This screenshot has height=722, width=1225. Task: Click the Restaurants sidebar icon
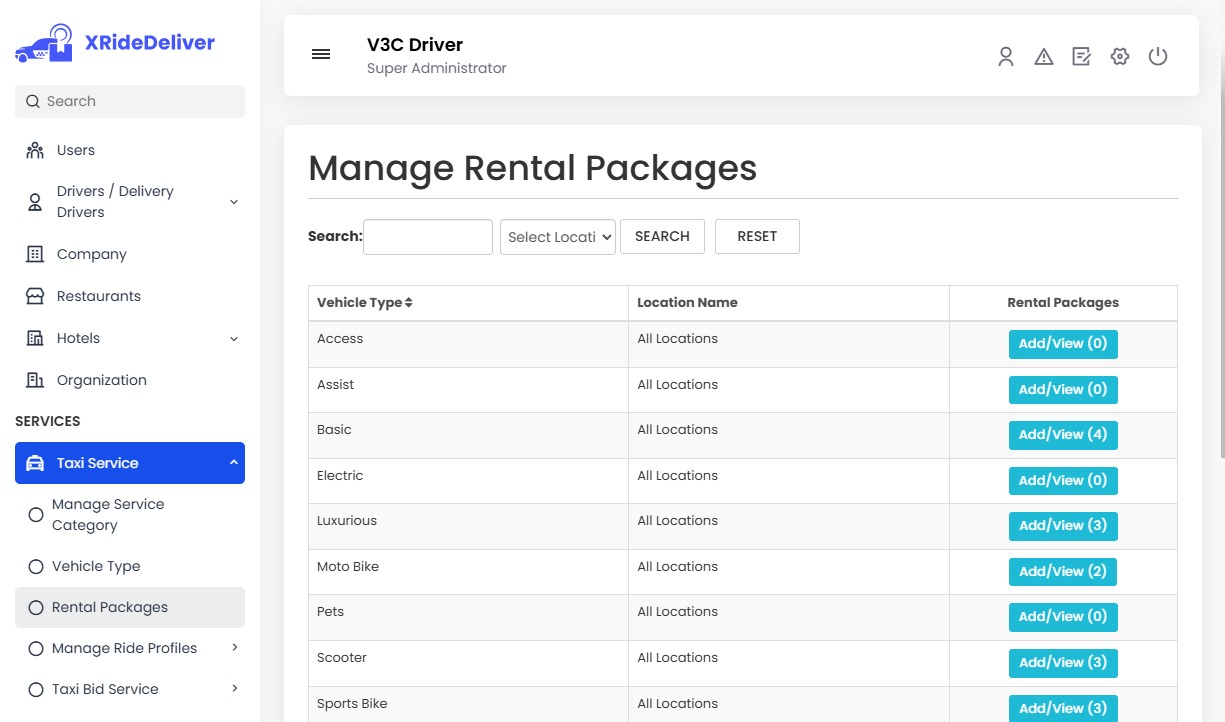(x=34, y=296)
